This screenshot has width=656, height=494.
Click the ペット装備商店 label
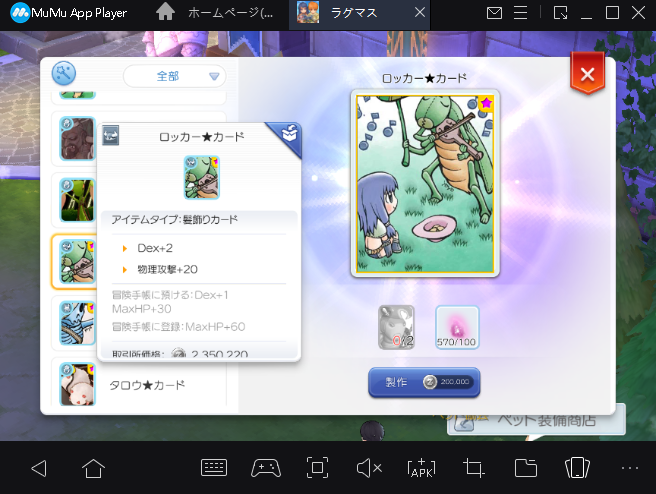point(547,420)
